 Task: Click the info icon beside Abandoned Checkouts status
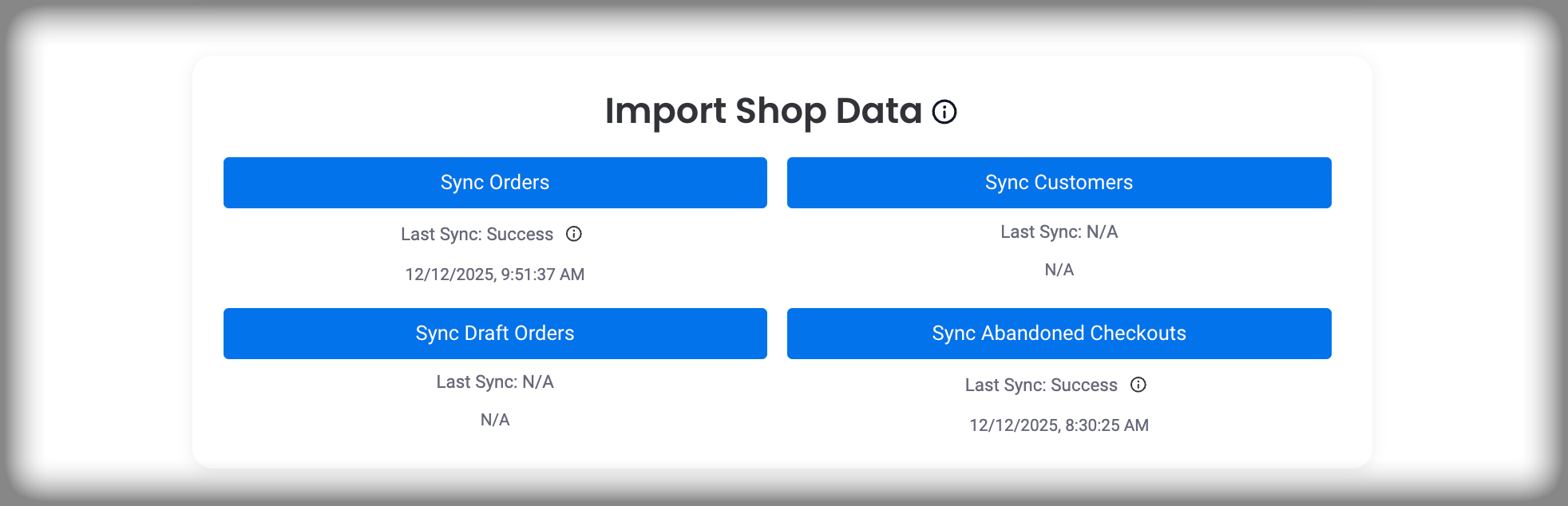[x=1138, y=385]
